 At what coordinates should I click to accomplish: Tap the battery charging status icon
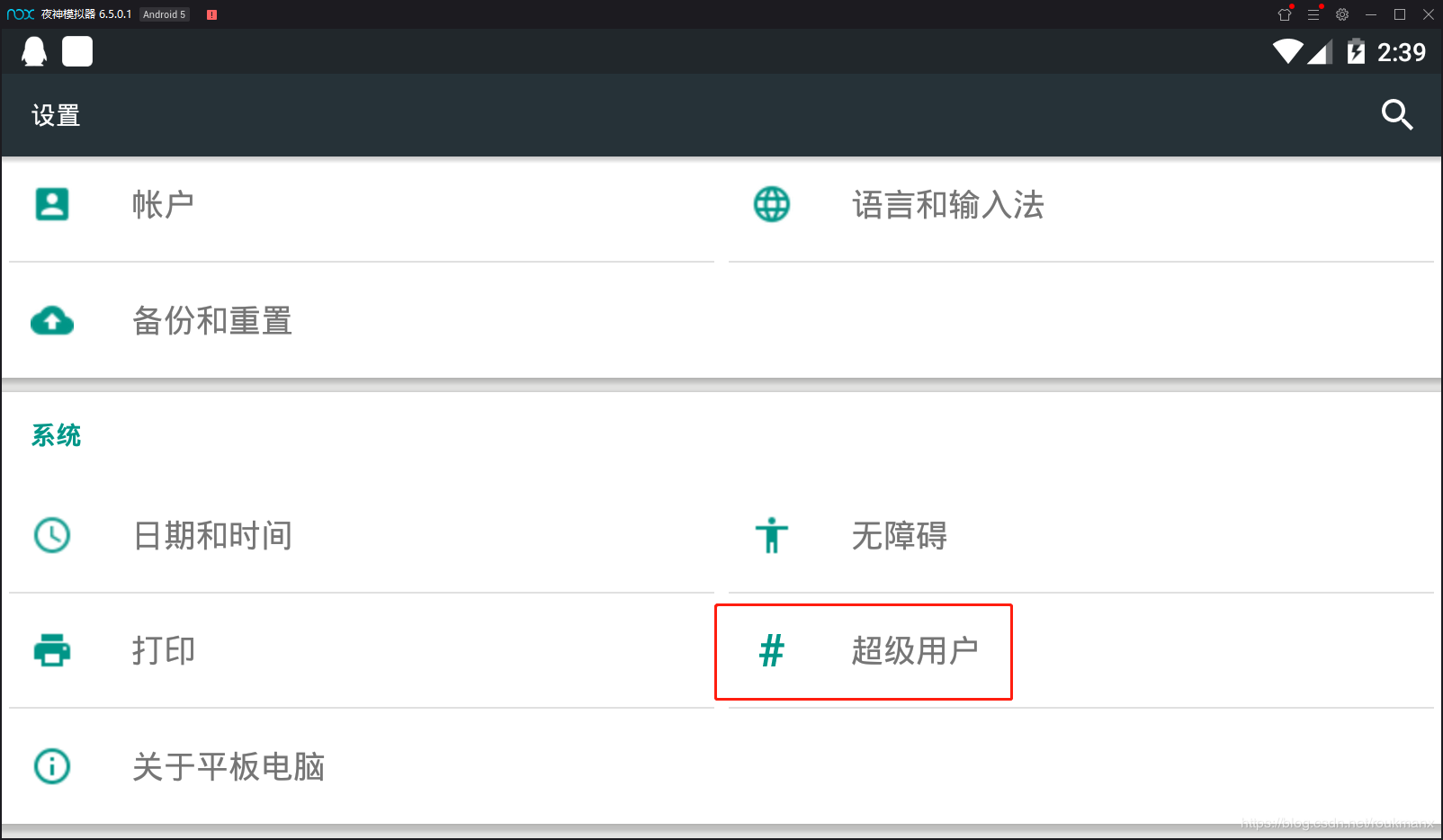tap(1356, 52)
